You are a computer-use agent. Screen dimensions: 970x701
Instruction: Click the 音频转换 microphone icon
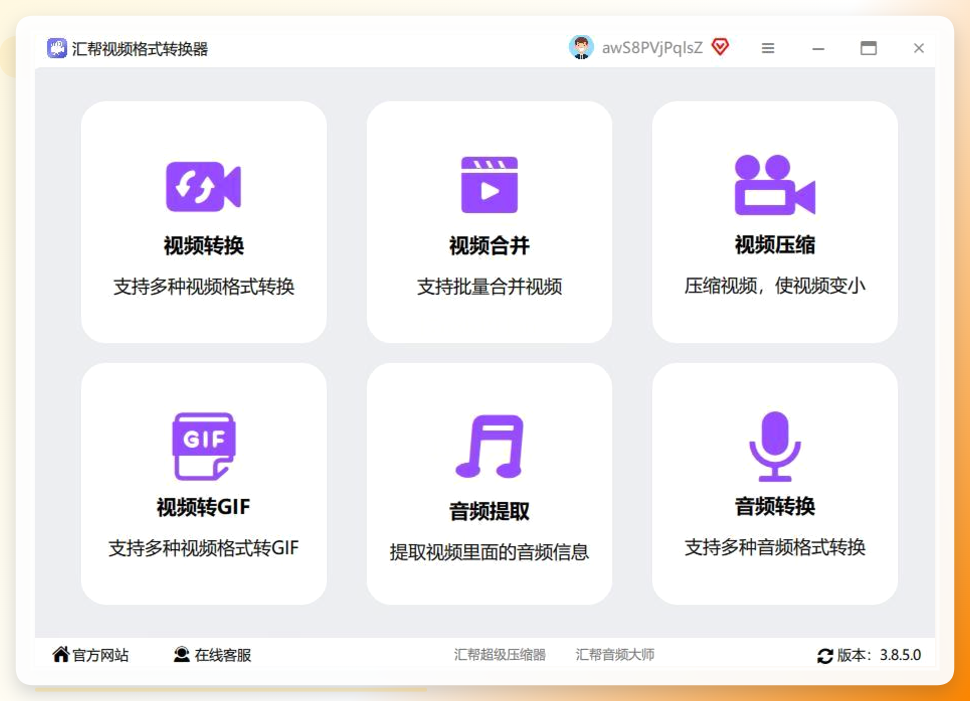(775, 446)
